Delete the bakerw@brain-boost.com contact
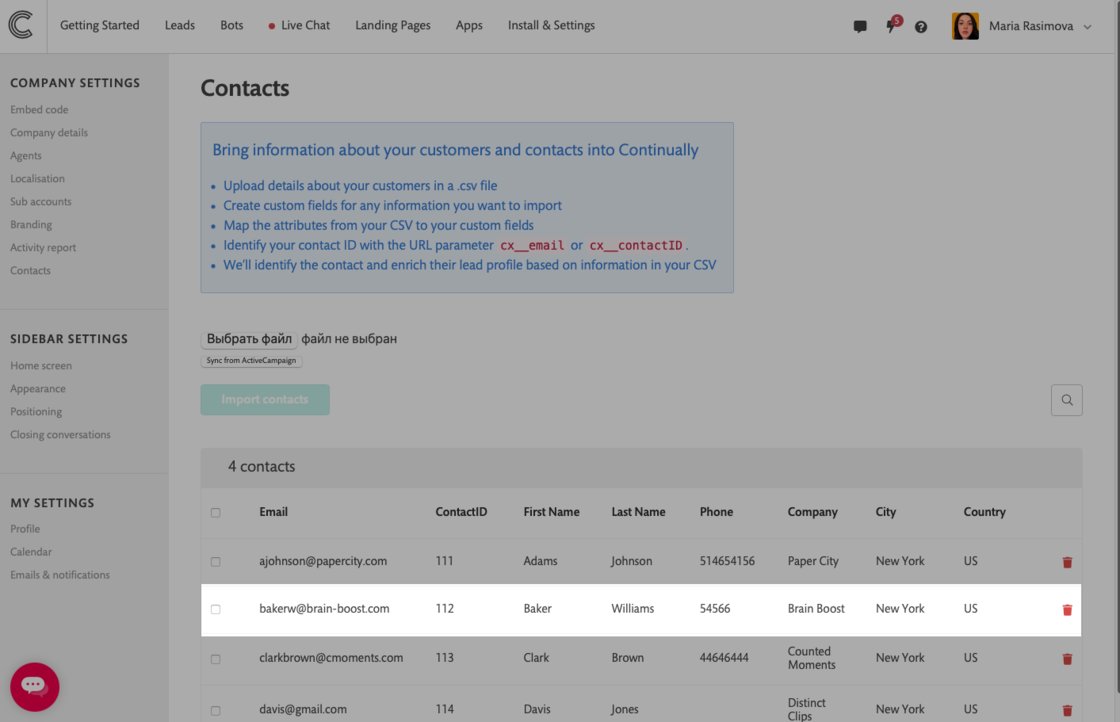The height and width of the screenshot is (722, 1120). click(x=1067, y=609)
